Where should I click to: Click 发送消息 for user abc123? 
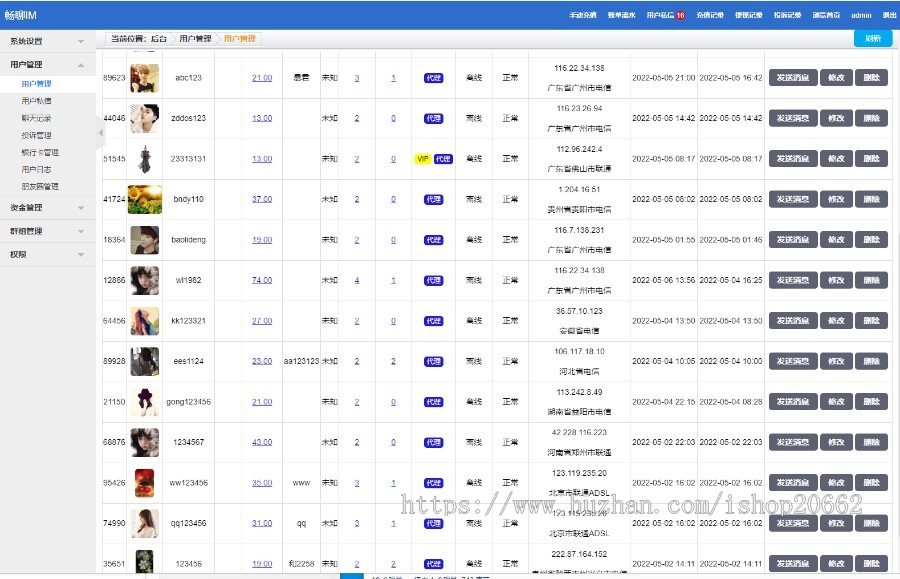(x=793, y=78)
